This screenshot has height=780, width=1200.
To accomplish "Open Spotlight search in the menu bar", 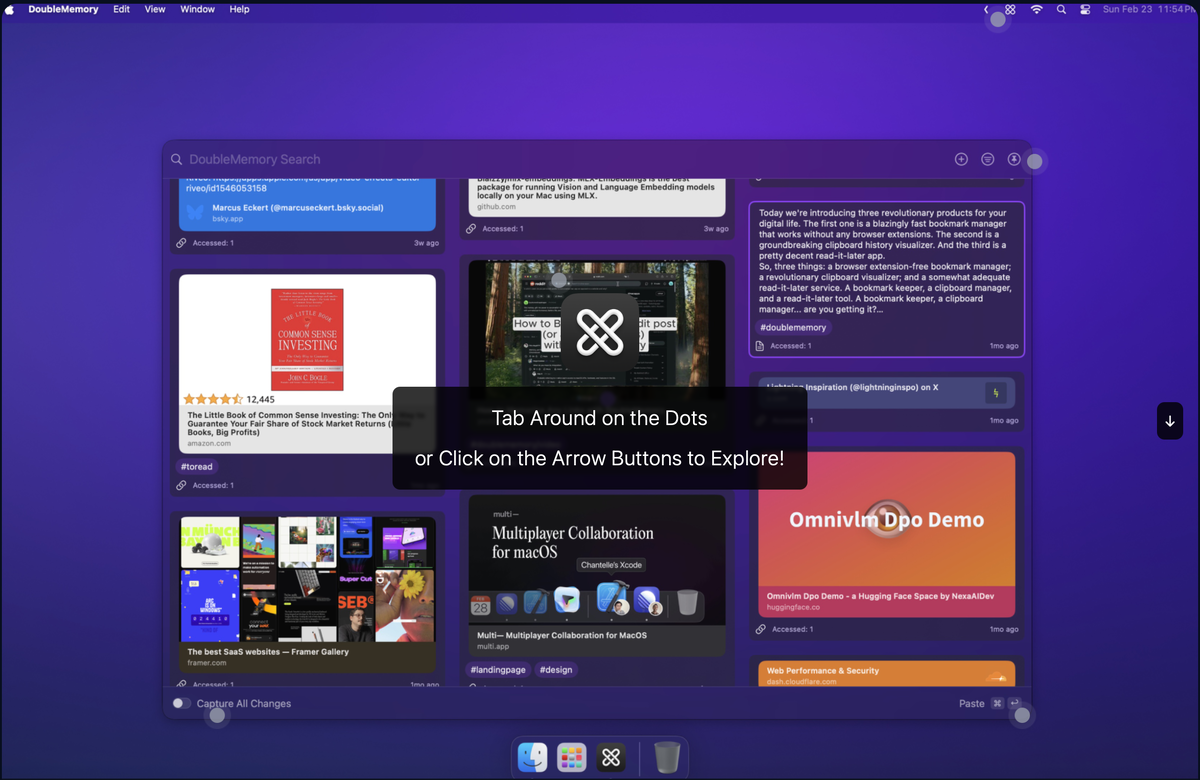I will [1061, 9].
